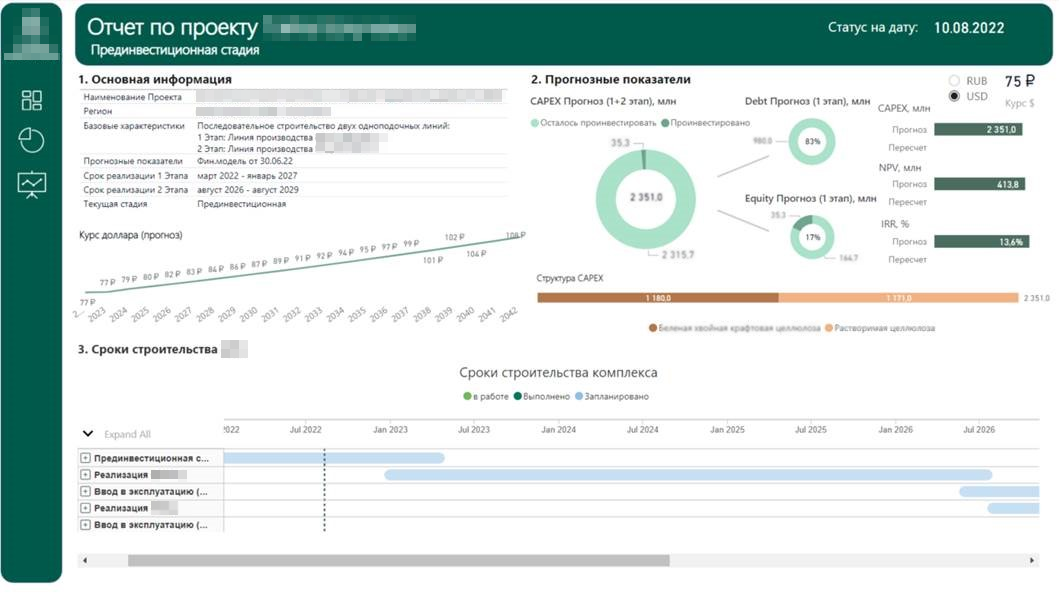Click the 'Запланировано' blue legend marker
This screenshot has width=1059, height=594.
coord(579,397)
